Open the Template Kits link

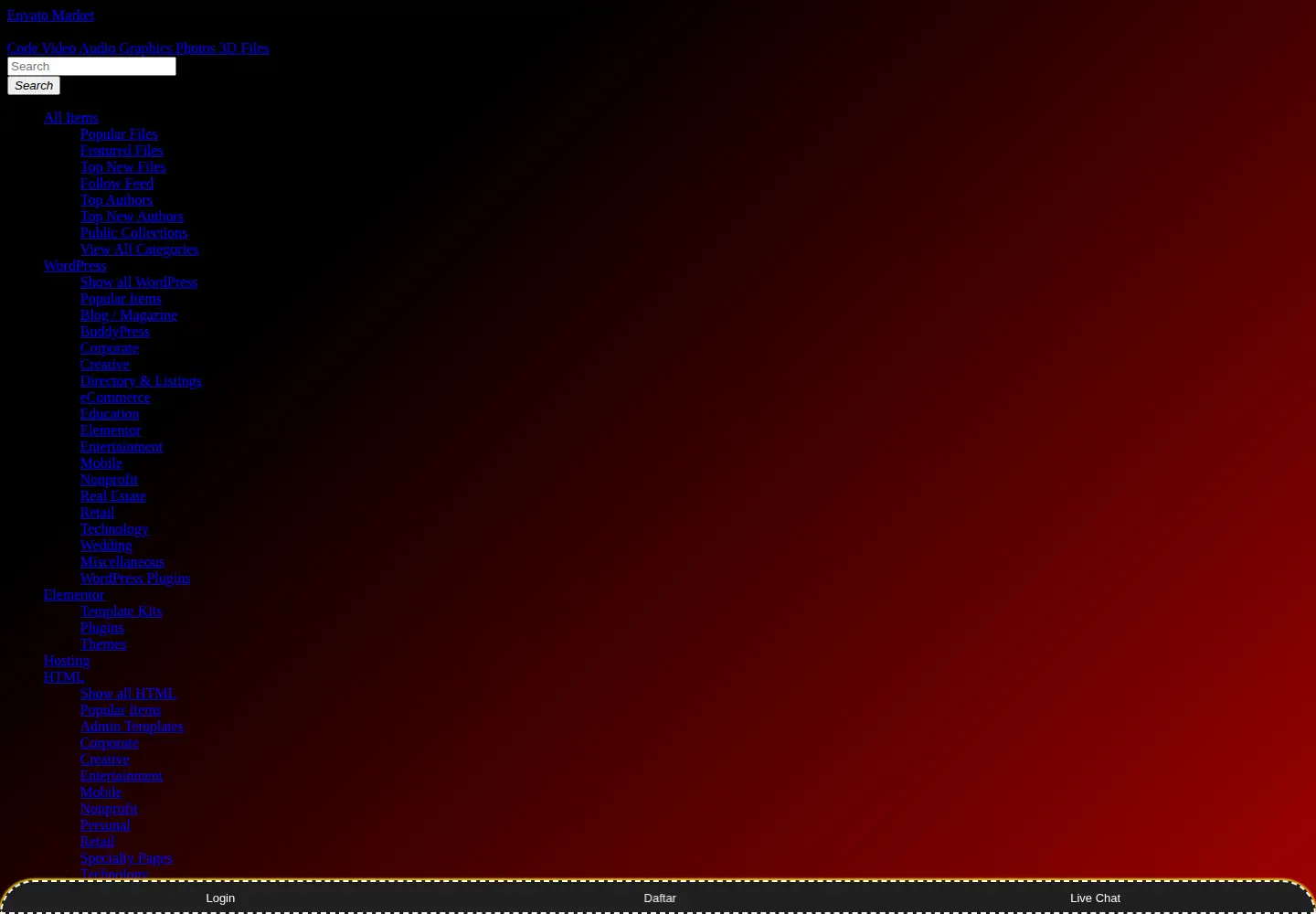click(x=121, y=611)
